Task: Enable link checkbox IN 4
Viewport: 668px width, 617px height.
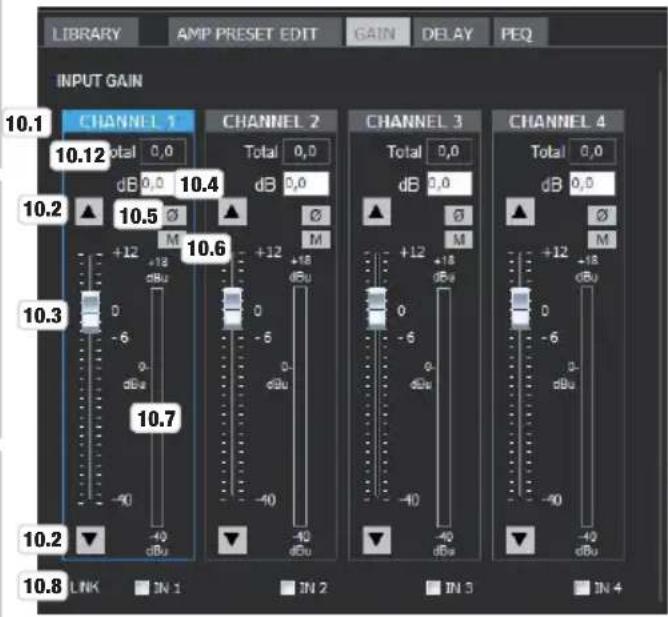Action: pos(582,588)
